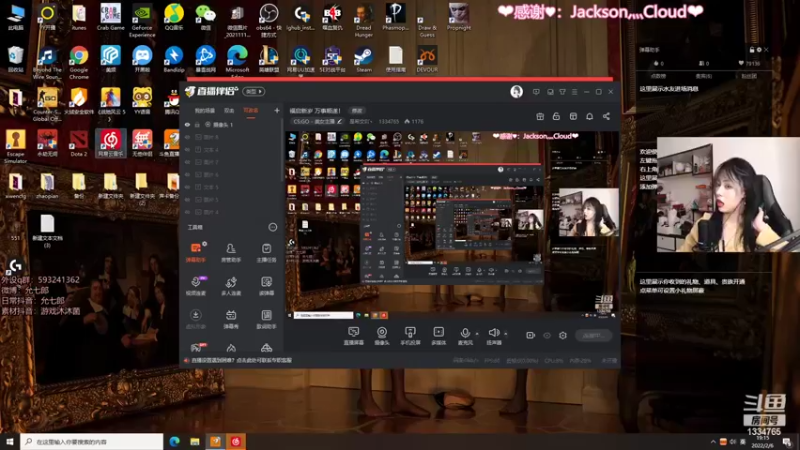
Task: Click the unlock padlock icon in stream header
Action: [x=556, y=116]
